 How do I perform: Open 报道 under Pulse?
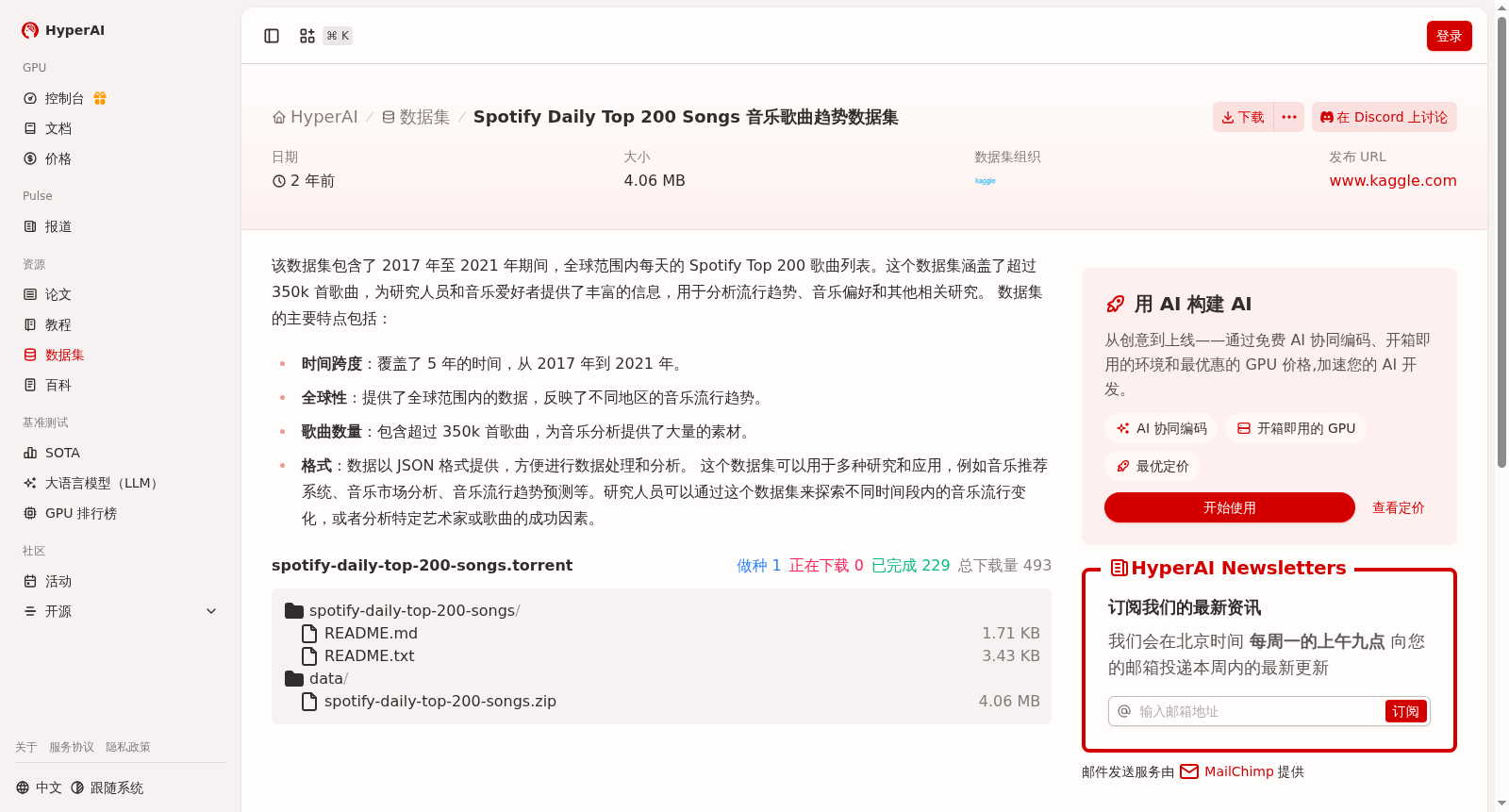coord(58,226)
